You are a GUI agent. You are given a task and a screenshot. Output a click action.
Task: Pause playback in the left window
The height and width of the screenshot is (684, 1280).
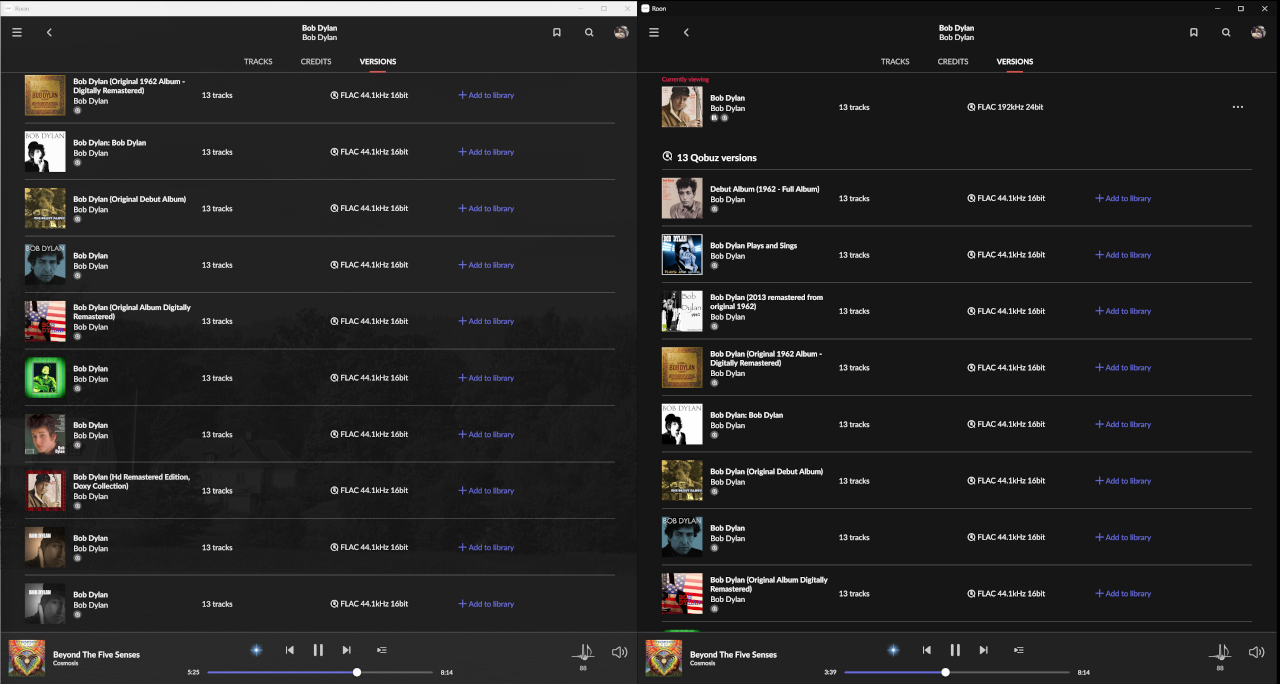318,650
